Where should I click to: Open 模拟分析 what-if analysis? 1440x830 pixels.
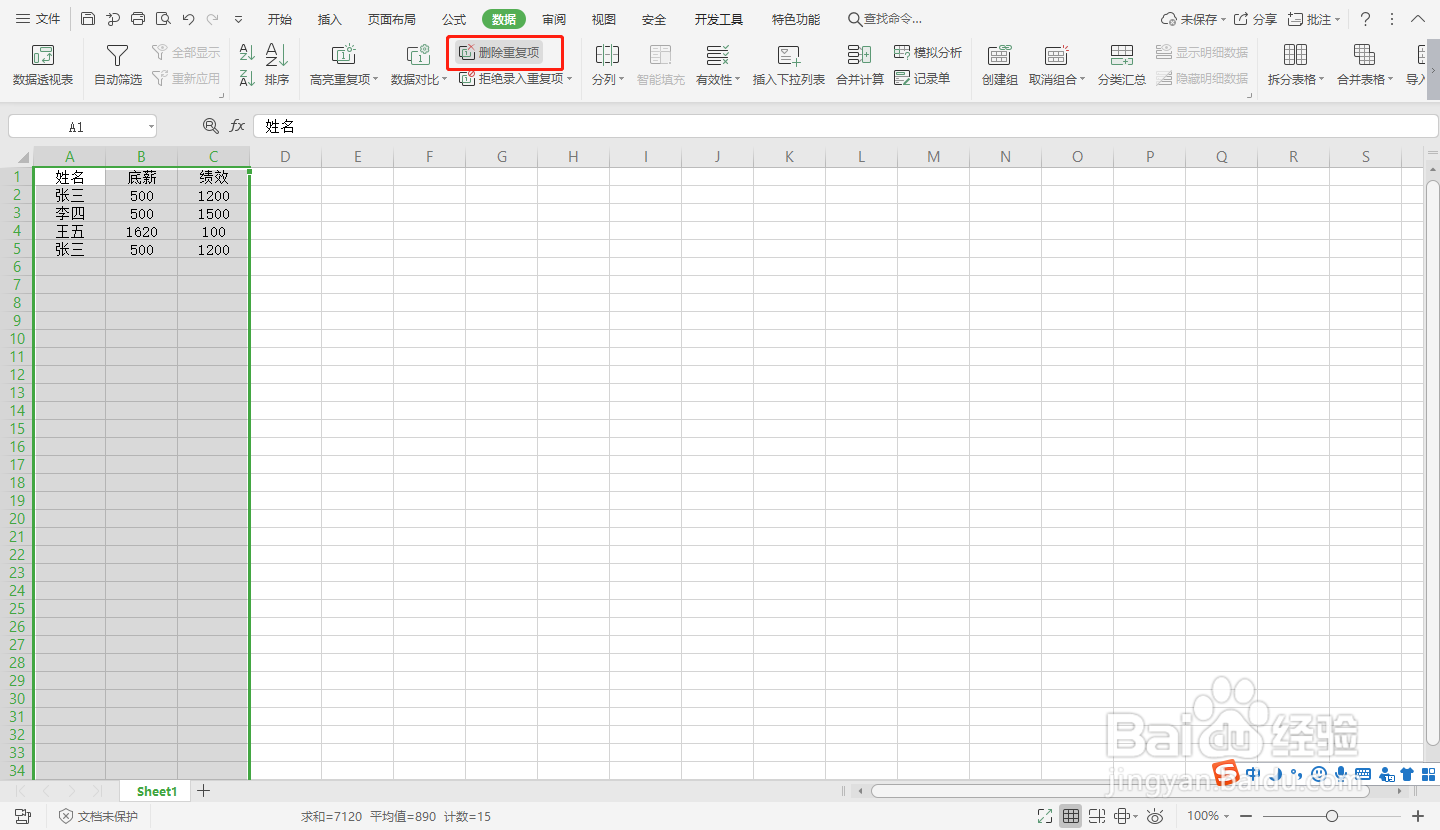coord(928,52)
